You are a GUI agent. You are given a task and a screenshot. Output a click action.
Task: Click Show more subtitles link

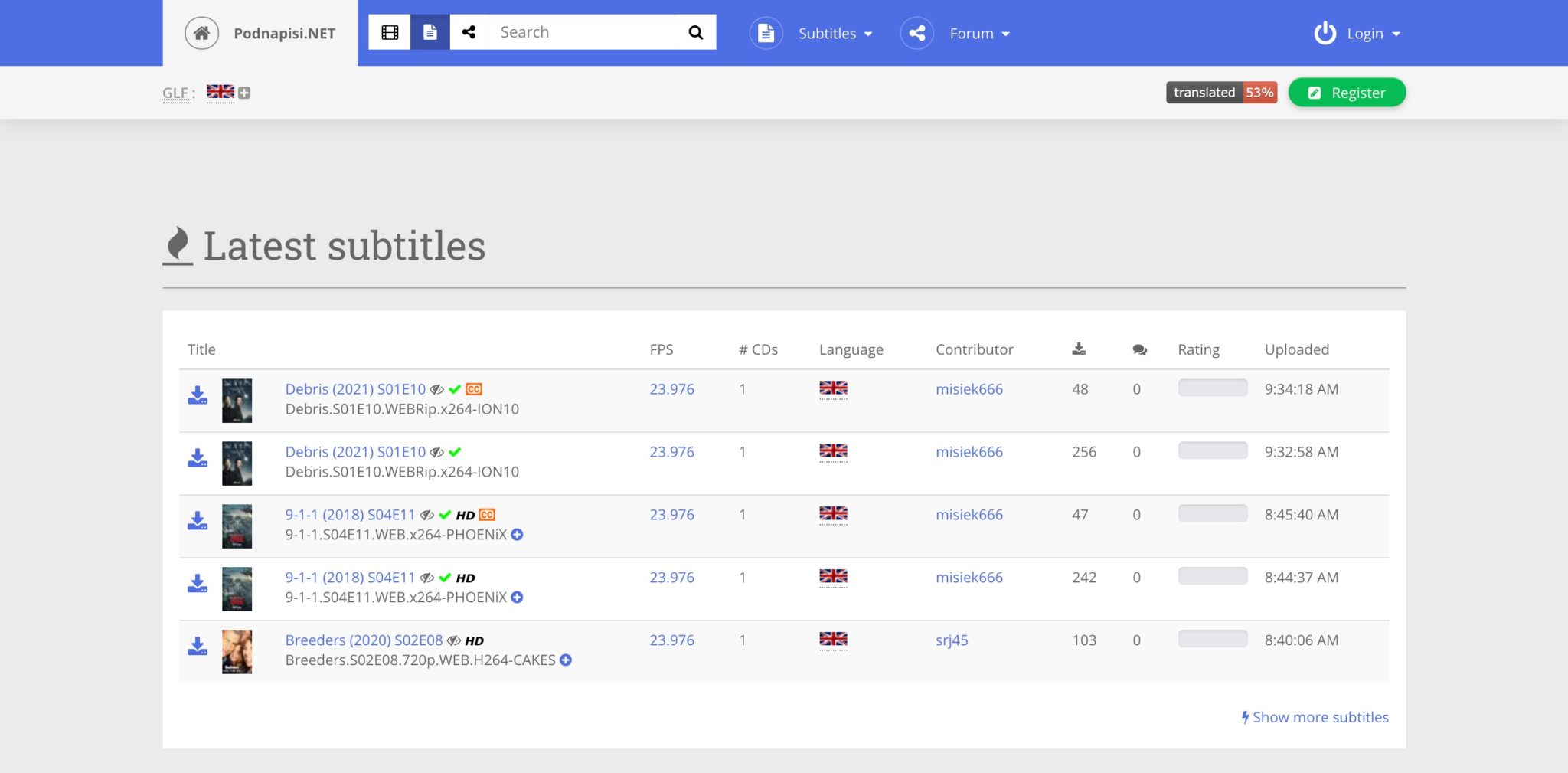1315,717
